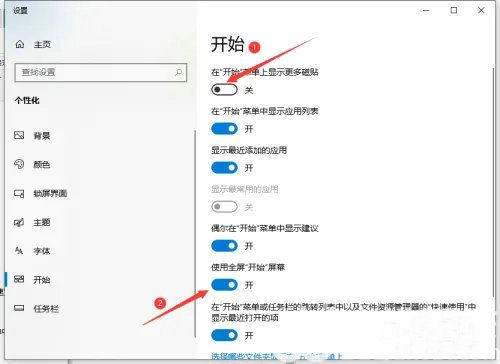
Task: Click the Themes (主题) icon
Action: (19, 222)
